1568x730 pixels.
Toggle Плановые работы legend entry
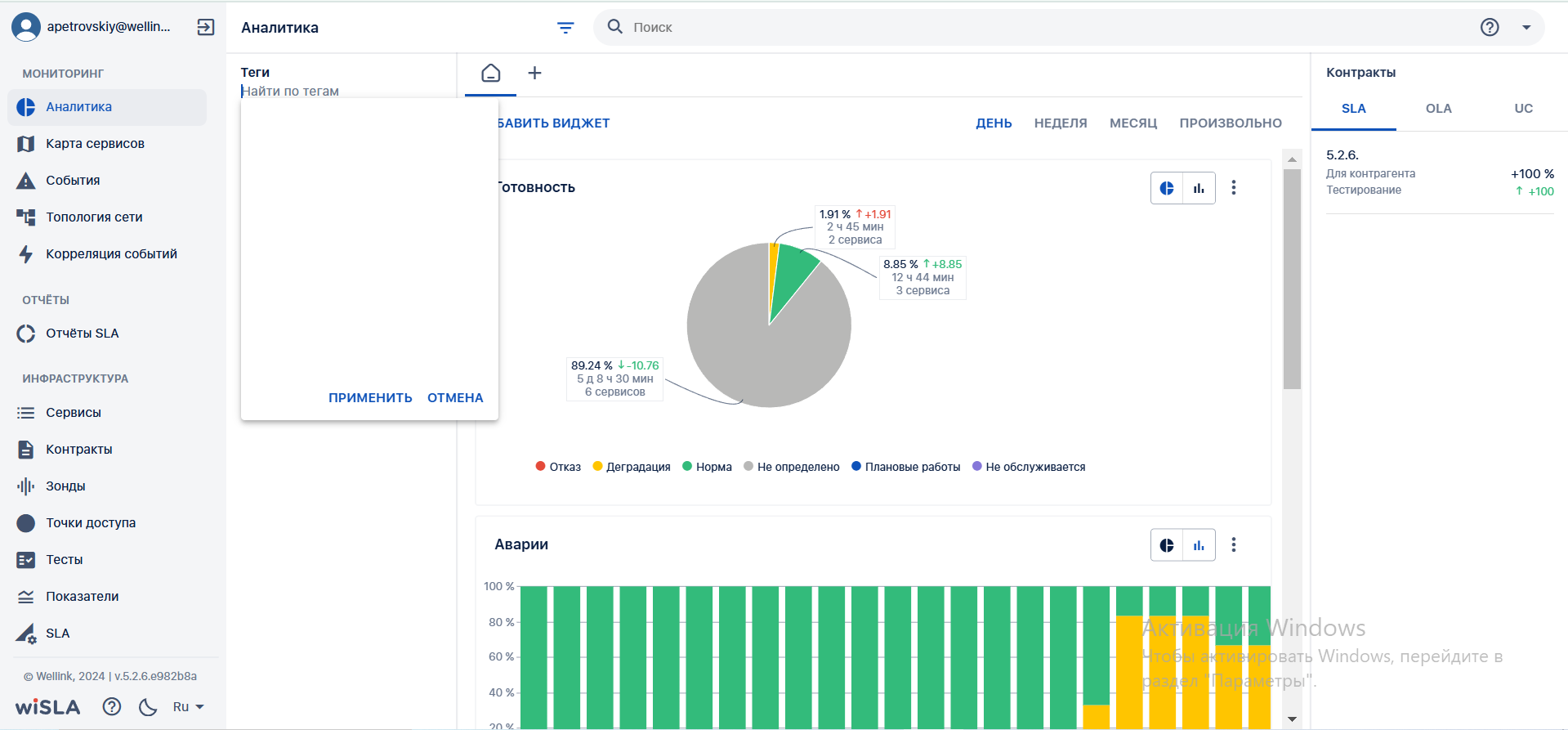[905, 467]
